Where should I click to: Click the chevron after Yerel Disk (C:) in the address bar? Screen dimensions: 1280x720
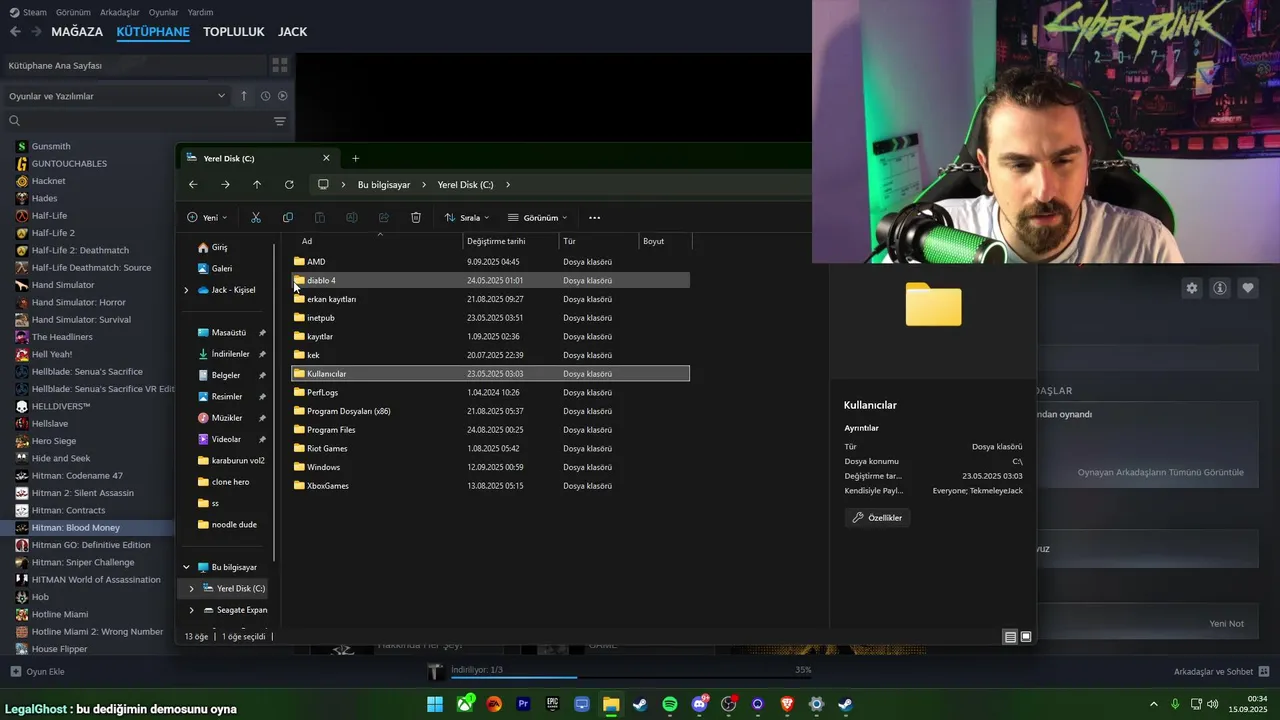508,185
